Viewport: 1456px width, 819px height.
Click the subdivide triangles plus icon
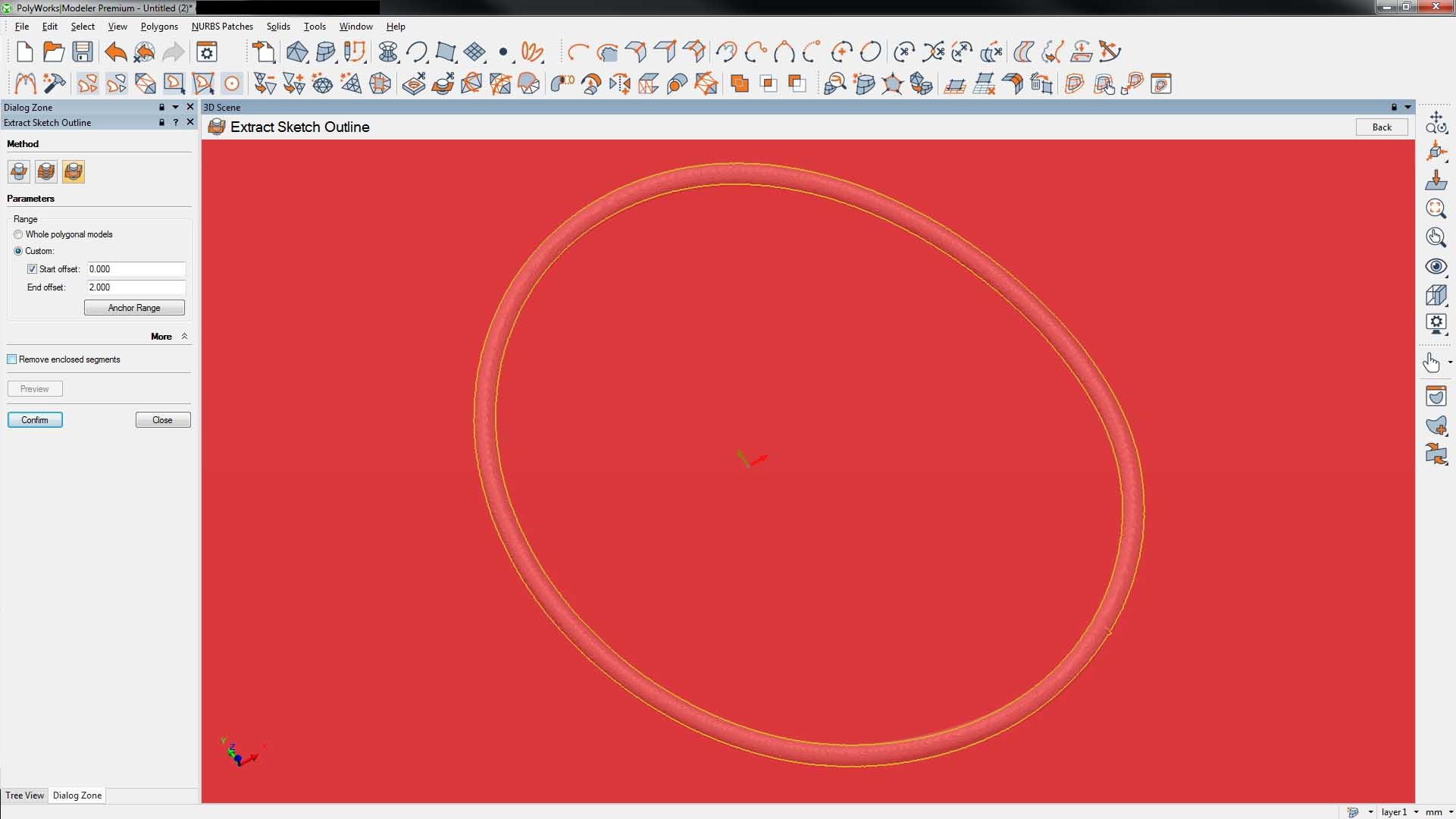click(x=293, y=83)
